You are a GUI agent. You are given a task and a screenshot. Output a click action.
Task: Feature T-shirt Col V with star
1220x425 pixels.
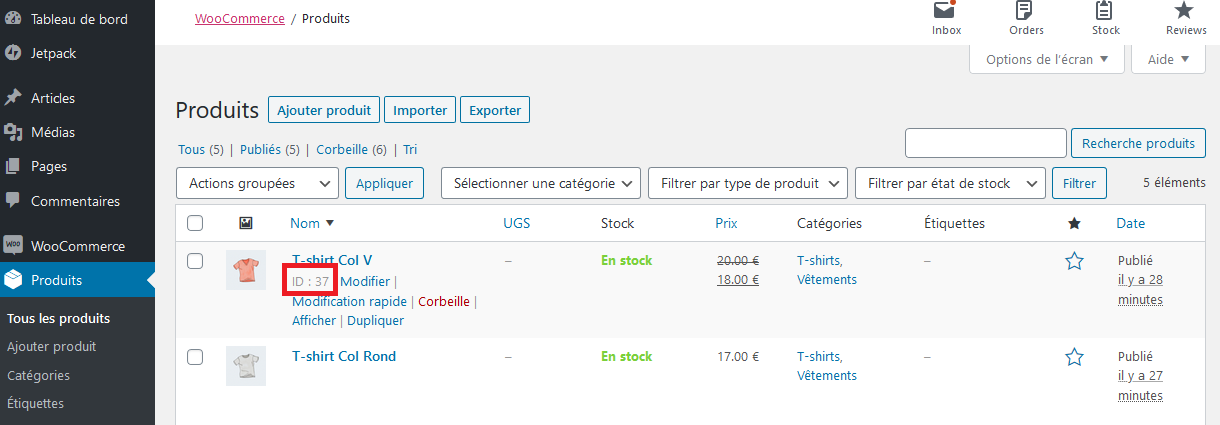click(x=1075, y=261)
